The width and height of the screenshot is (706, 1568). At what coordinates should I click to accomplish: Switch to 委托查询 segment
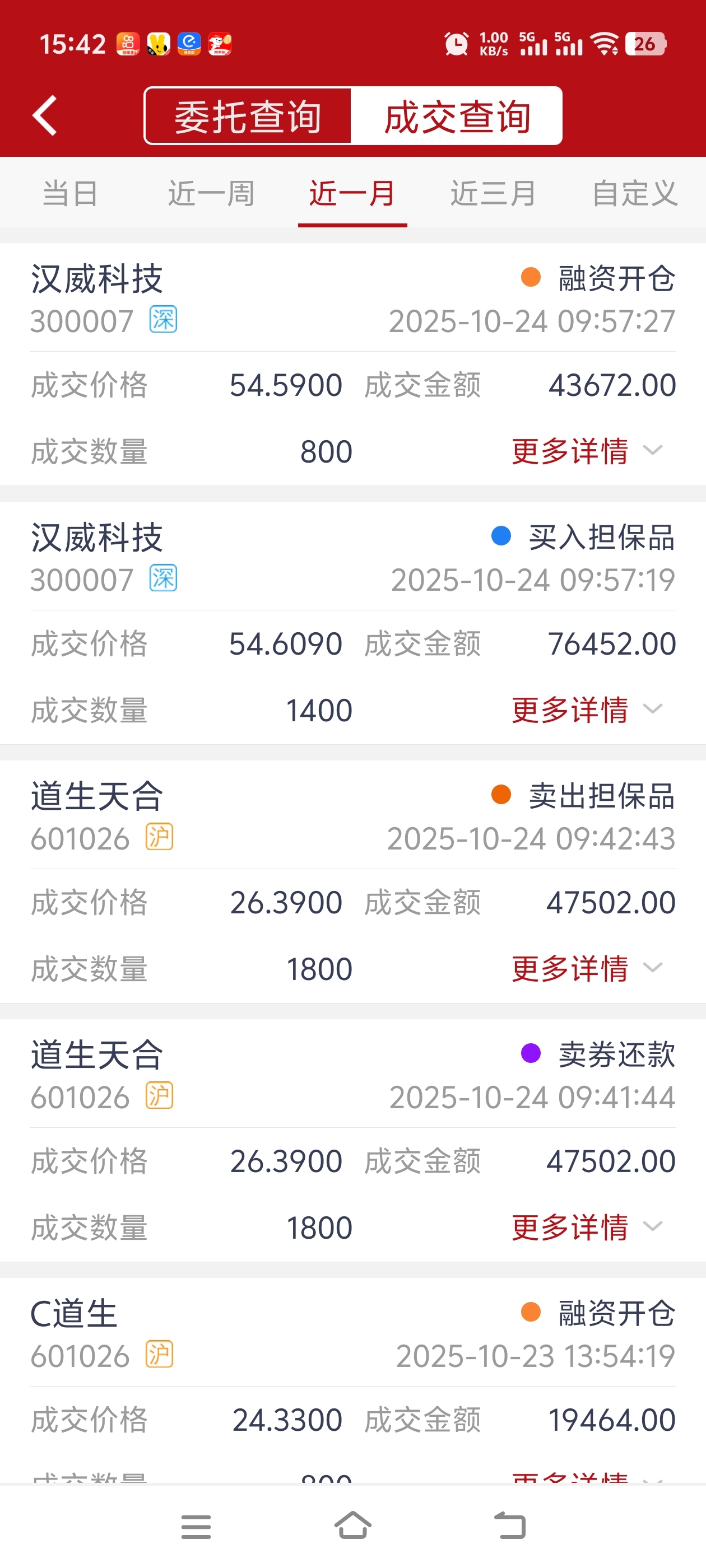pyautogui.click(x=248, y=116)
